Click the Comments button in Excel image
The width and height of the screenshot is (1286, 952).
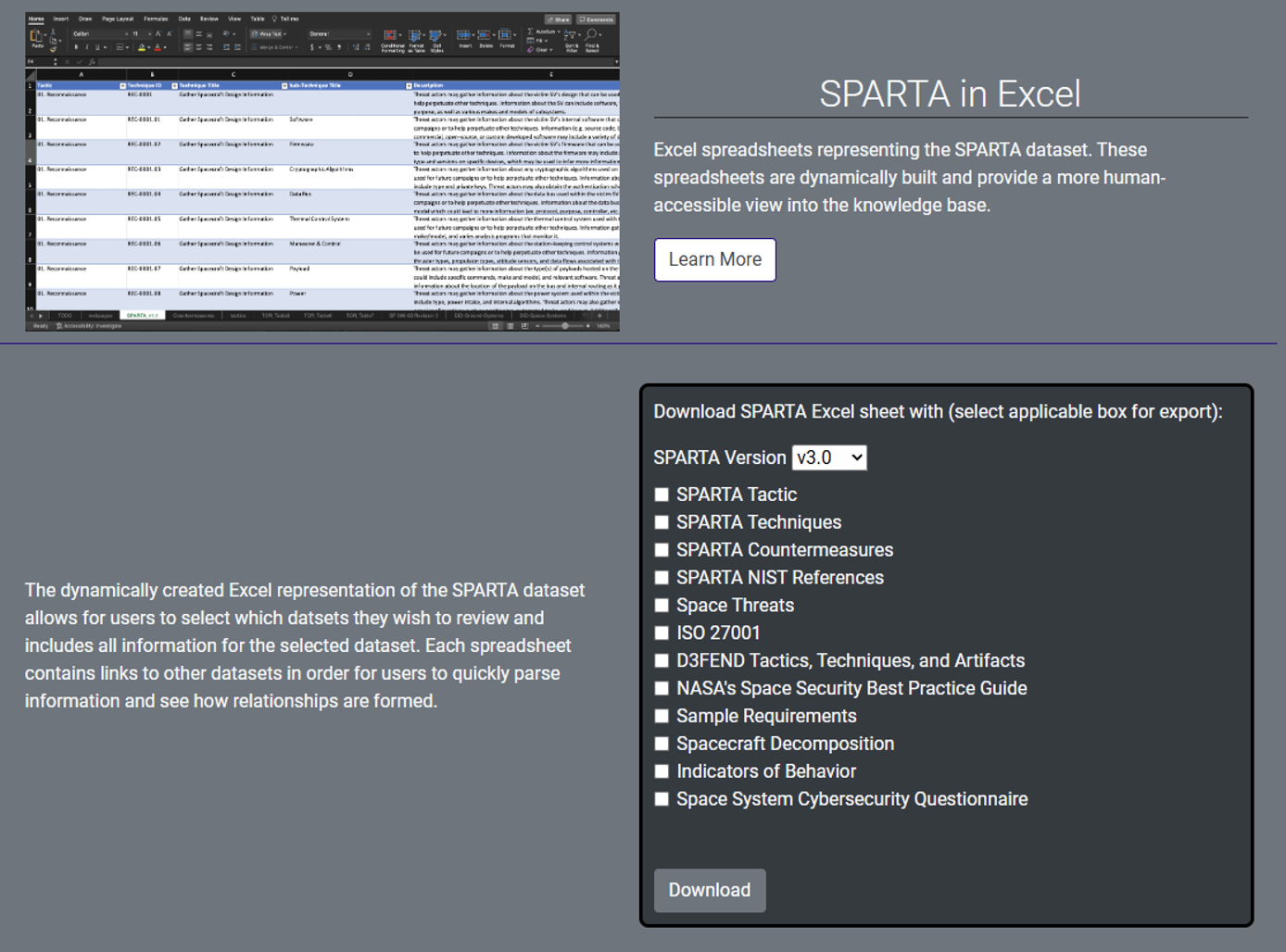596,19
